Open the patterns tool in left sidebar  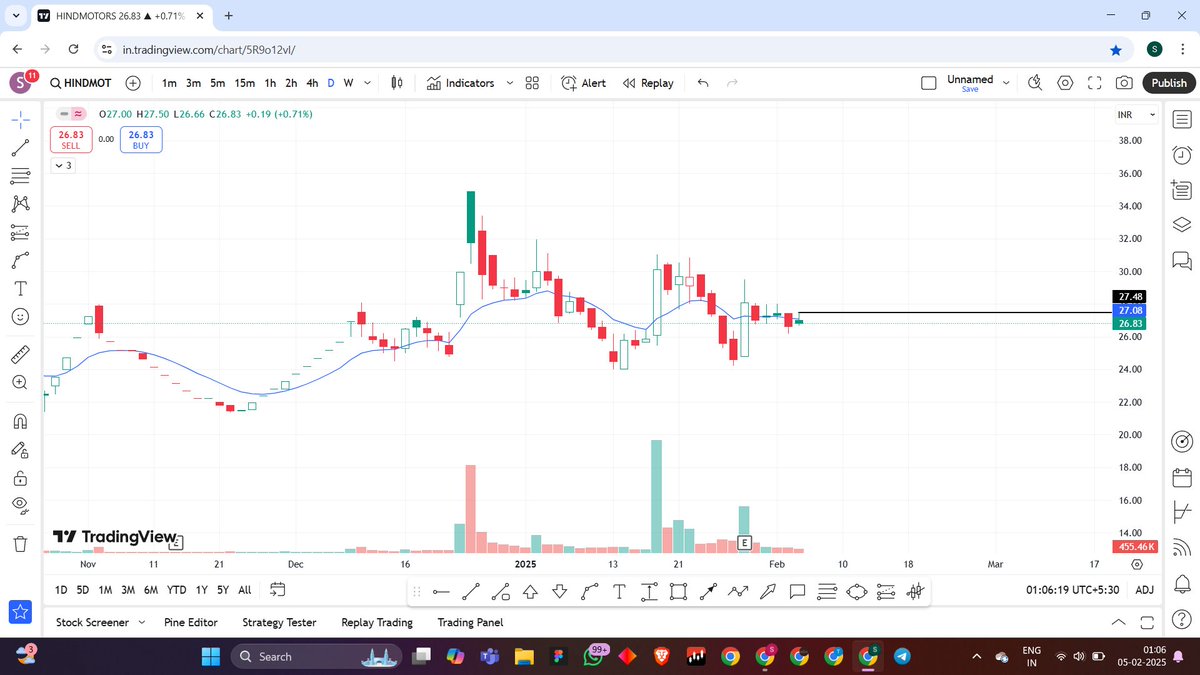click(x=20, y=204)
